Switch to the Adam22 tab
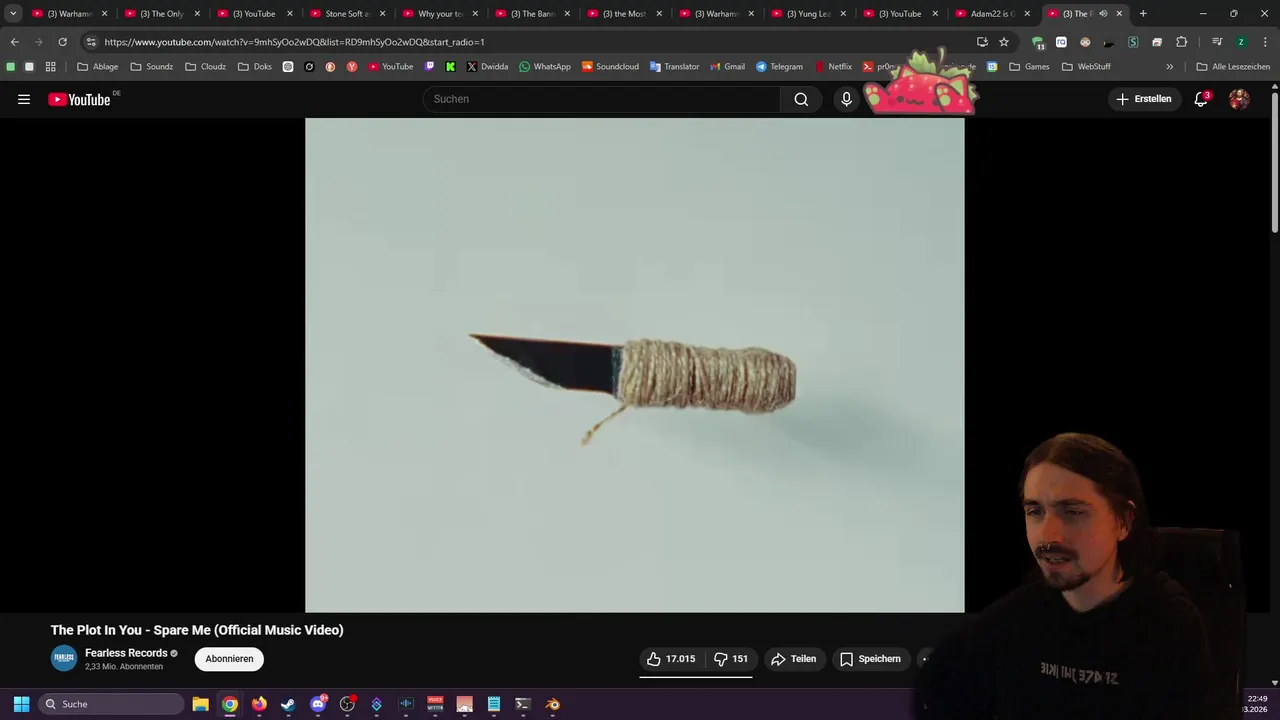The height and width of the screenshot is (720, 1280). (x=993, y=14)
